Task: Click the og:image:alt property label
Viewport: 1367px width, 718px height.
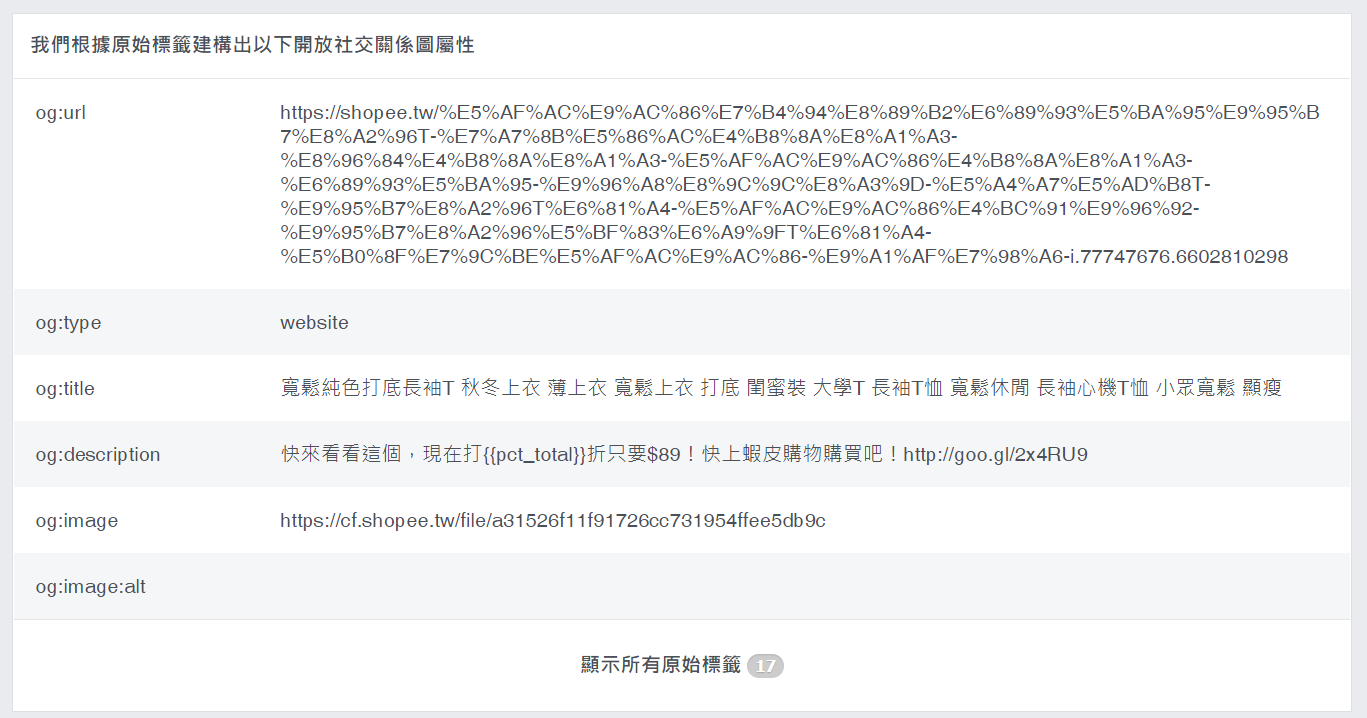Action: tap(91, 587)
